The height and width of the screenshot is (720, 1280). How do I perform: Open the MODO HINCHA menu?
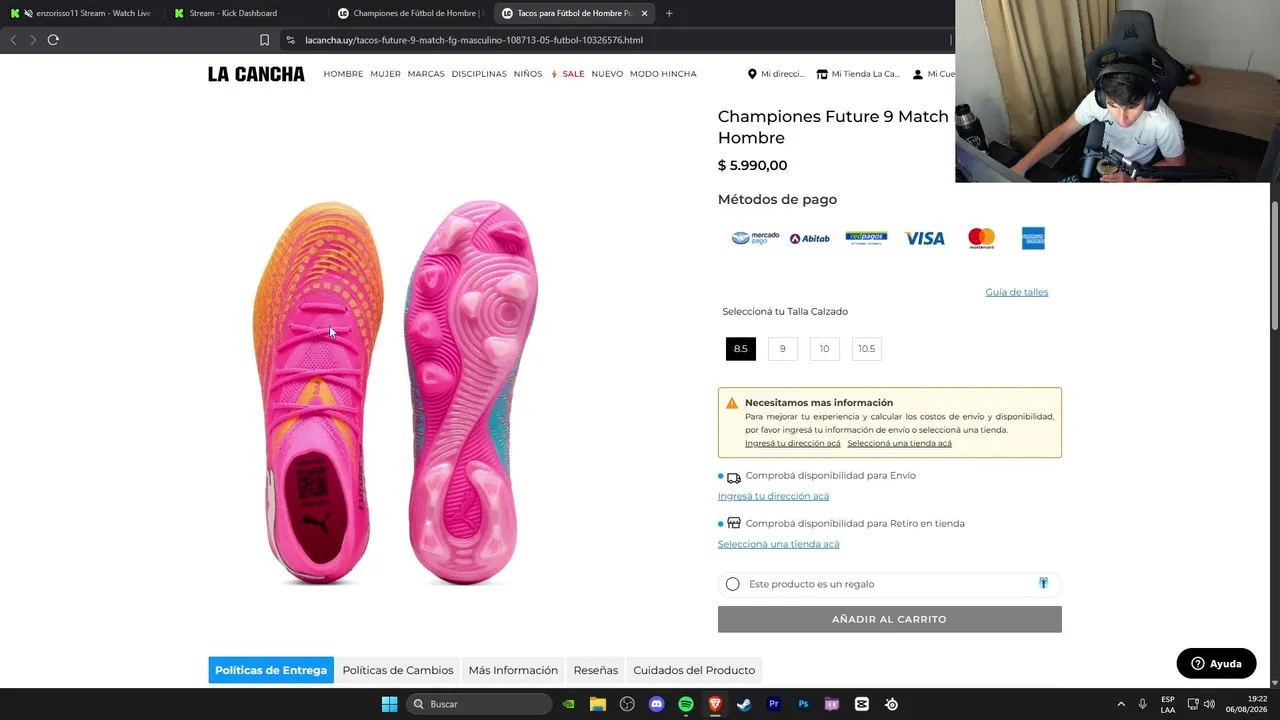tap(663, 74)
